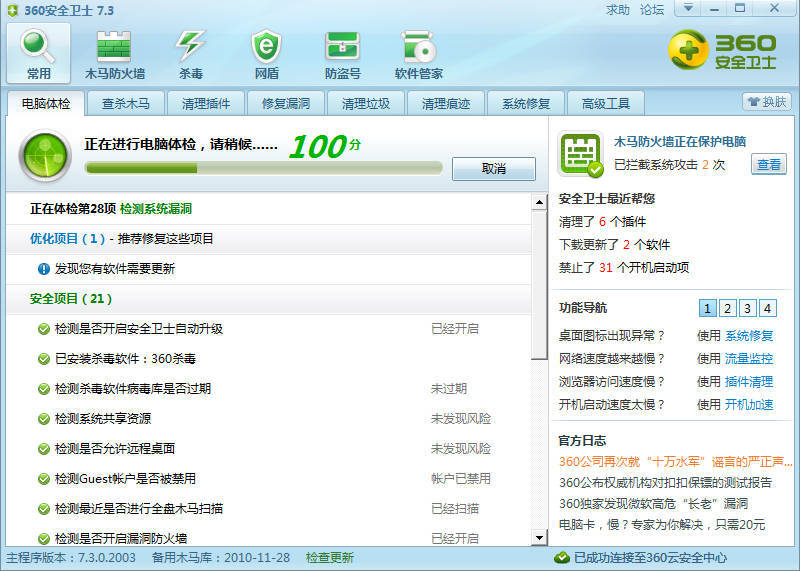Click the scan progress bar
The image size is (800, 571).
(264, 168)
